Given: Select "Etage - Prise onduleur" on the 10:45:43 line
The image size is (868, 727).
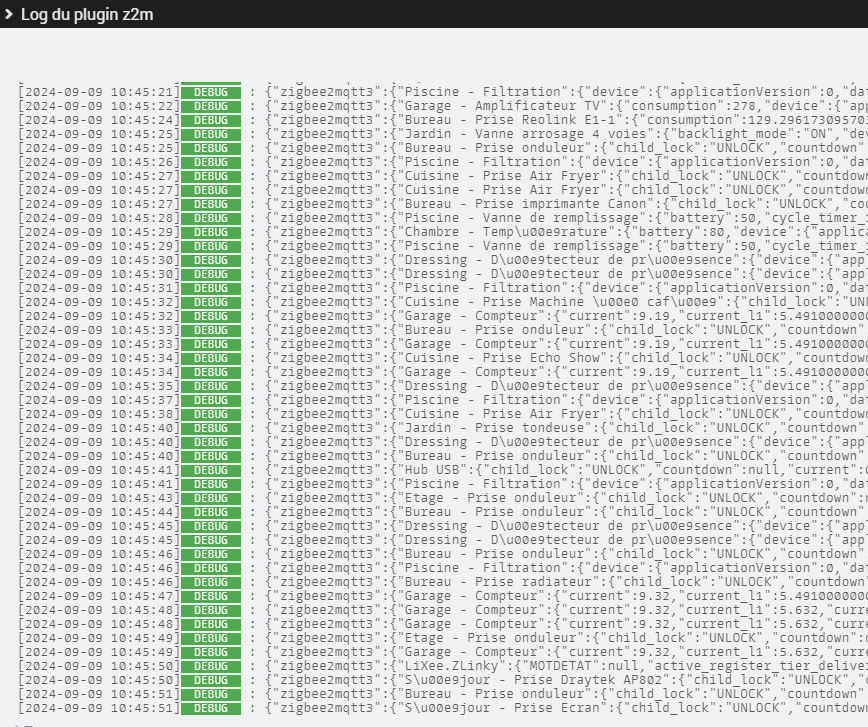Looking at the screenshot, I should (490, 498).
